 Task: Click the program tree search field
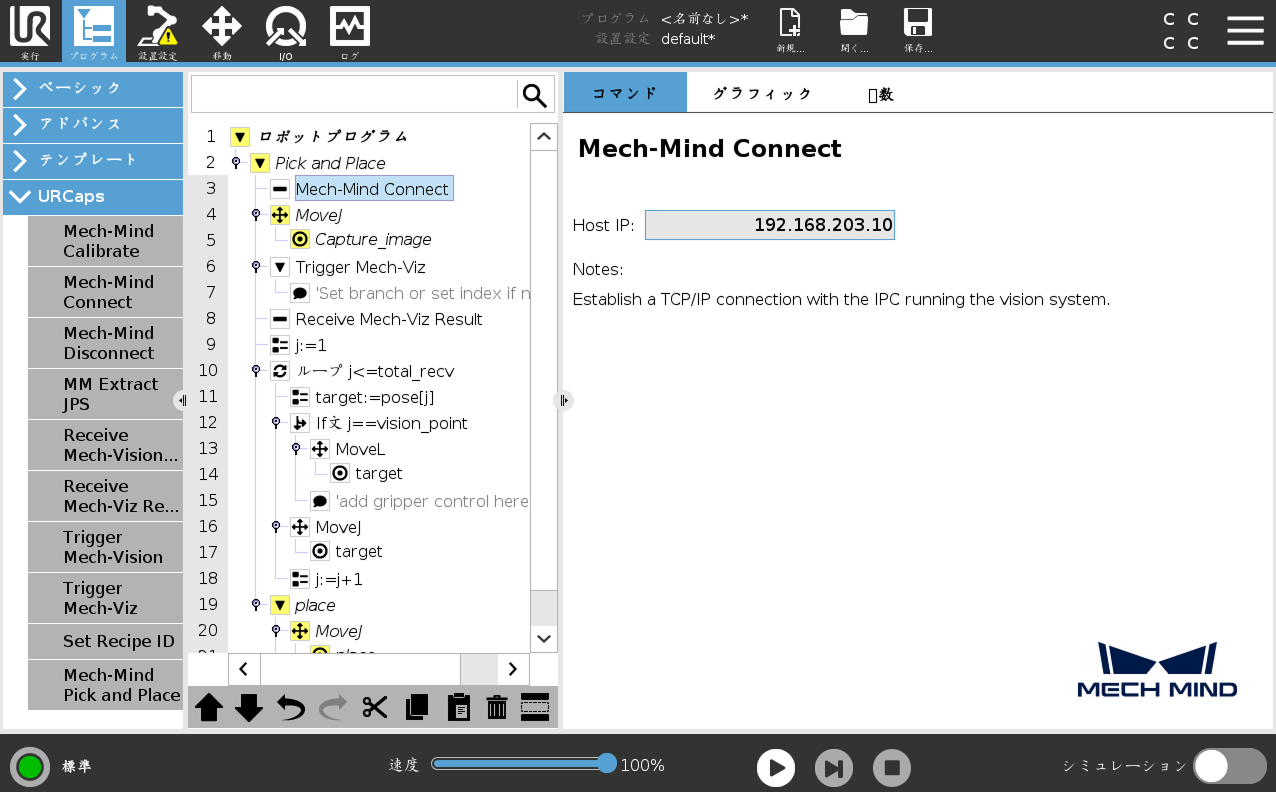(354, 95)
